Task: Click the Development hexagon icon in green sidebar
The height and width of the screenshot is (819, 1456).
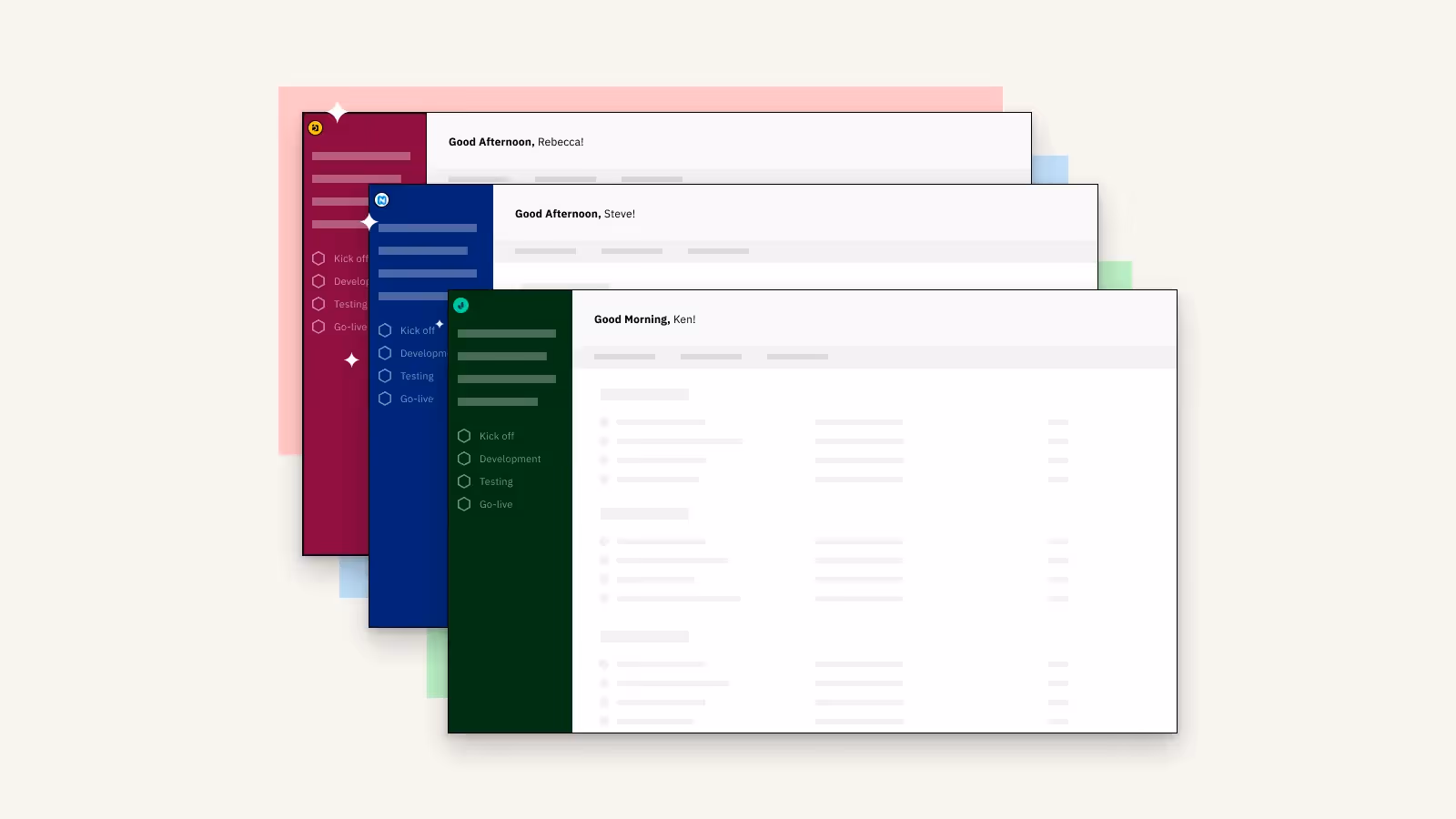Action: coord(464,459)
